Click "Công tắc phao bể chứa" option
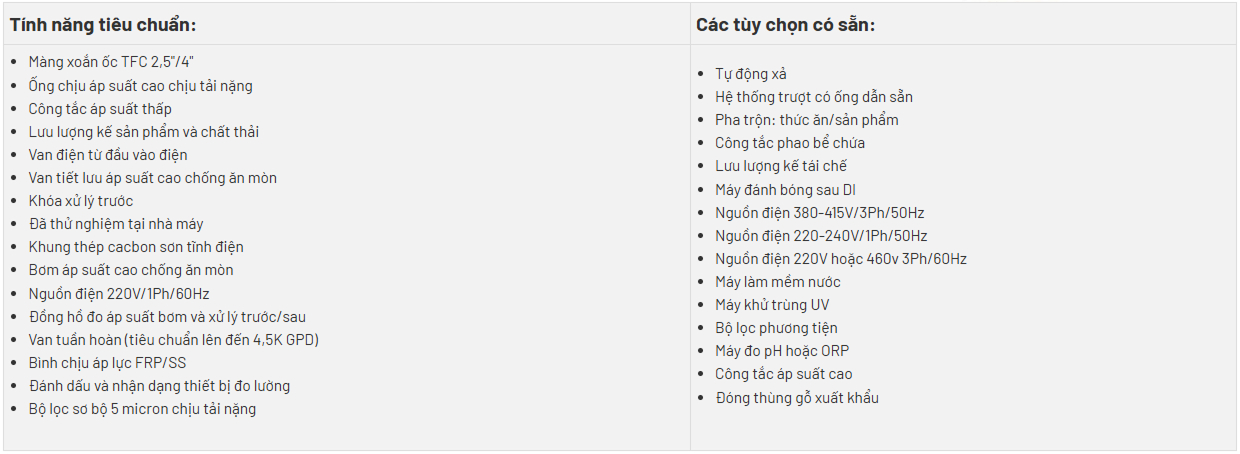 coord(790,143)
